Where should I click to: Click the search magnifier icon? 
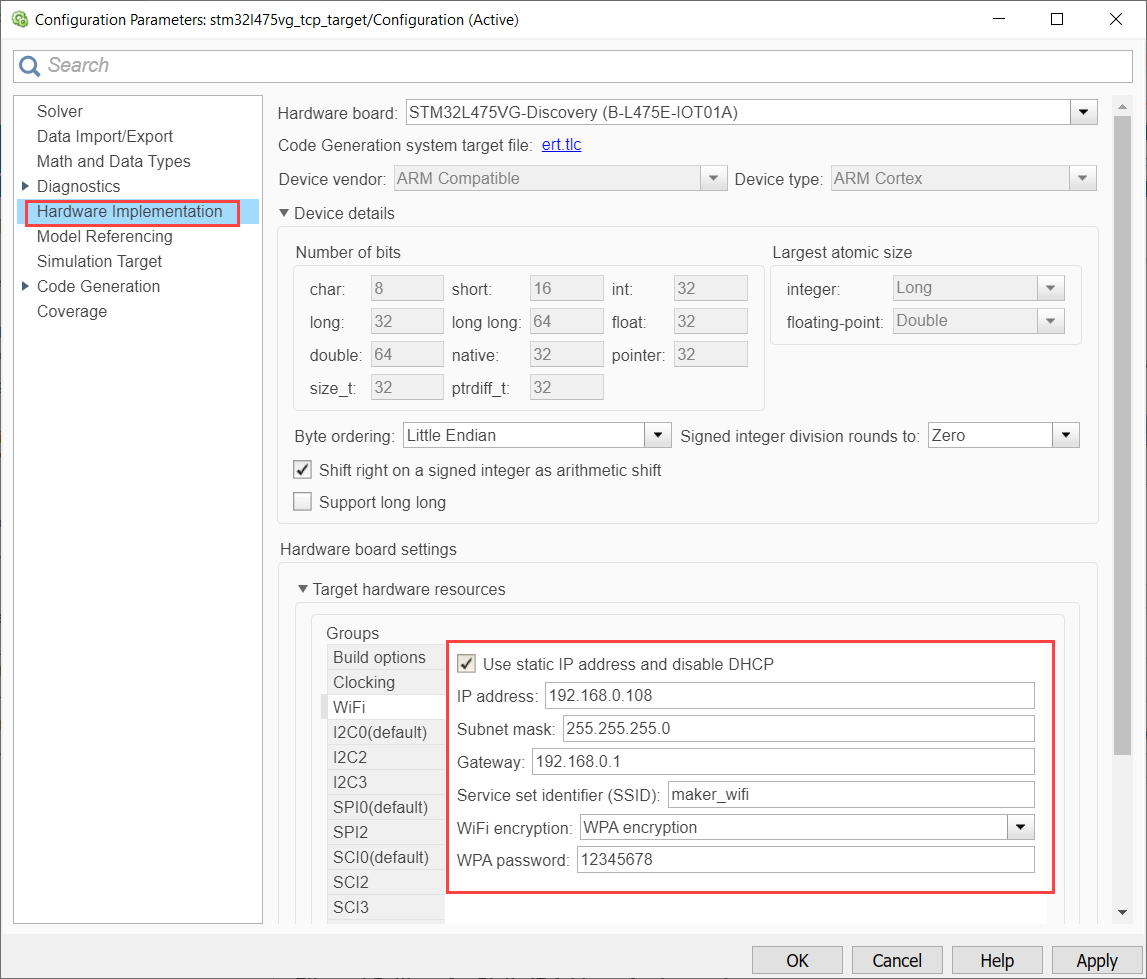(x=30, y=66)
